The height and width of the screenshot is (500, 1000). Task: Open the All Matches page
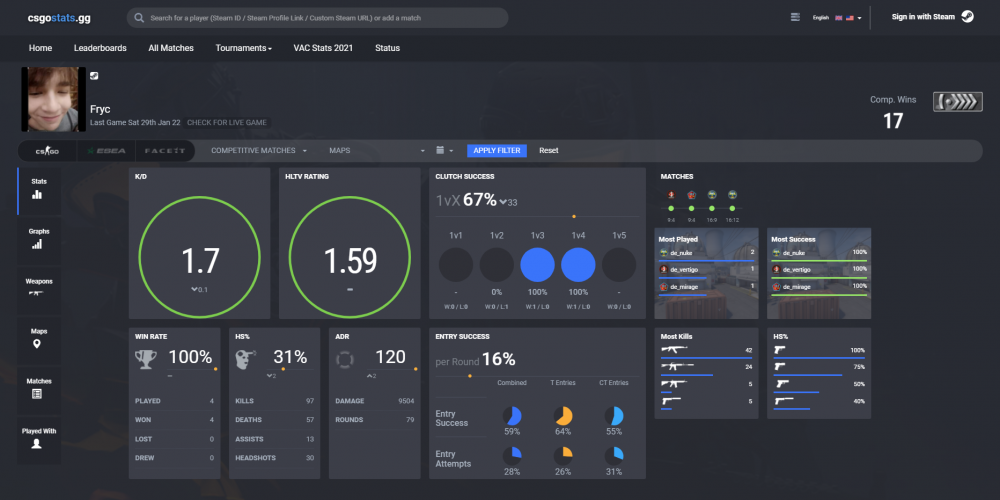tap(171, 48)
